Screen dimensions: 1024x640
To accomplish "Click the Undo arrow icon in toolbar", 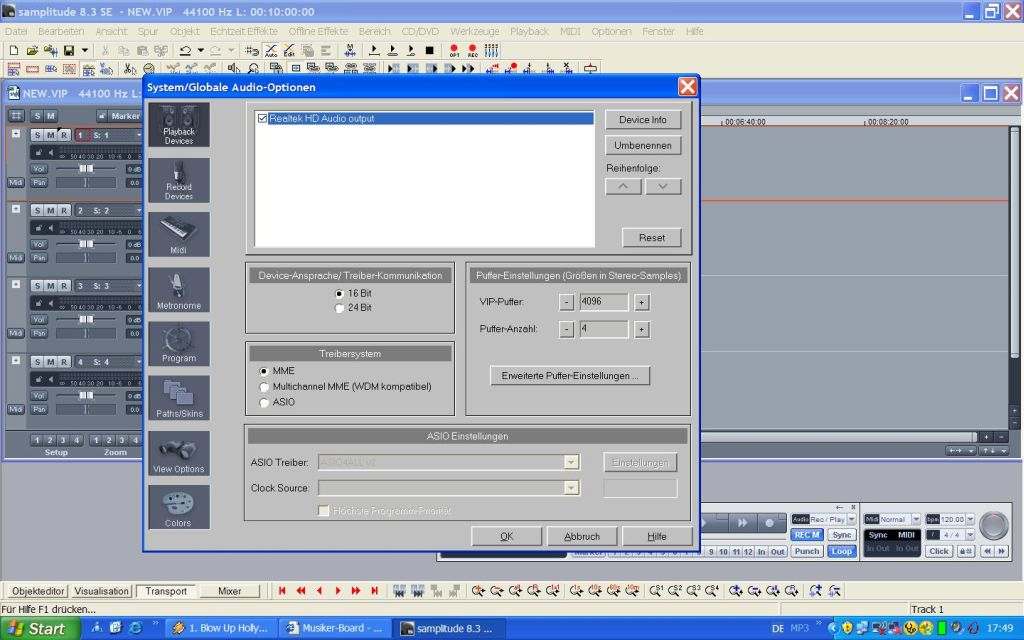I will pyautogui.click(x=185, y=50).
